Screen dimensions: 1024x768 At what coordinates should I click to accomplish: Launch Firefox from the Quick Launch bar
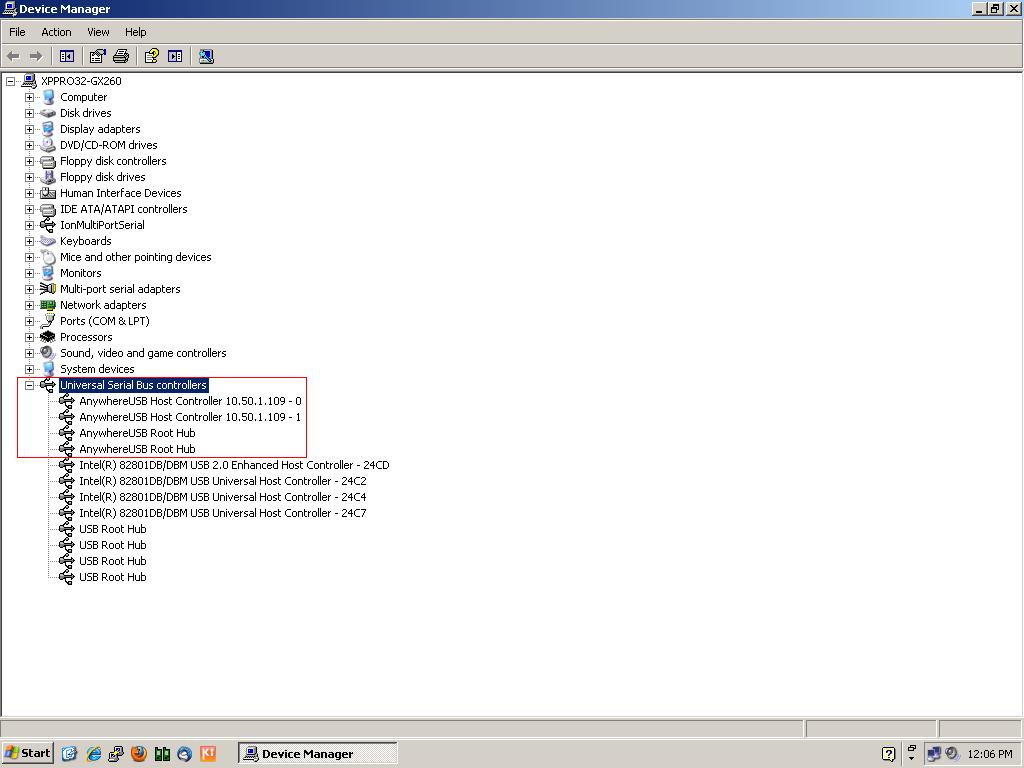tap(139, 754)
